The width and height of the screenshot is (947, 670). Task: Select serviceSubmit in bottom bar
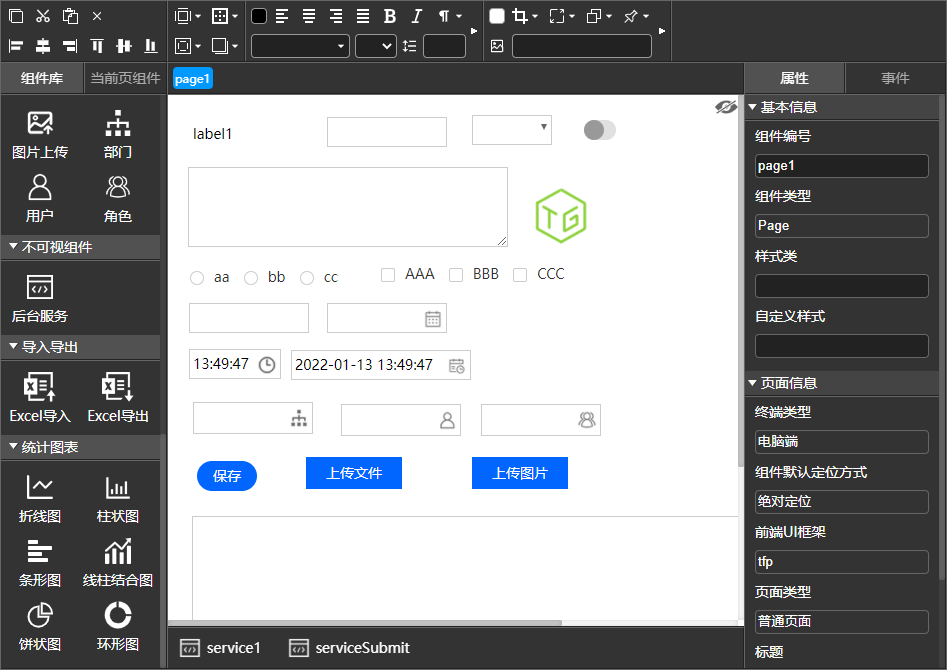point(350,648)
